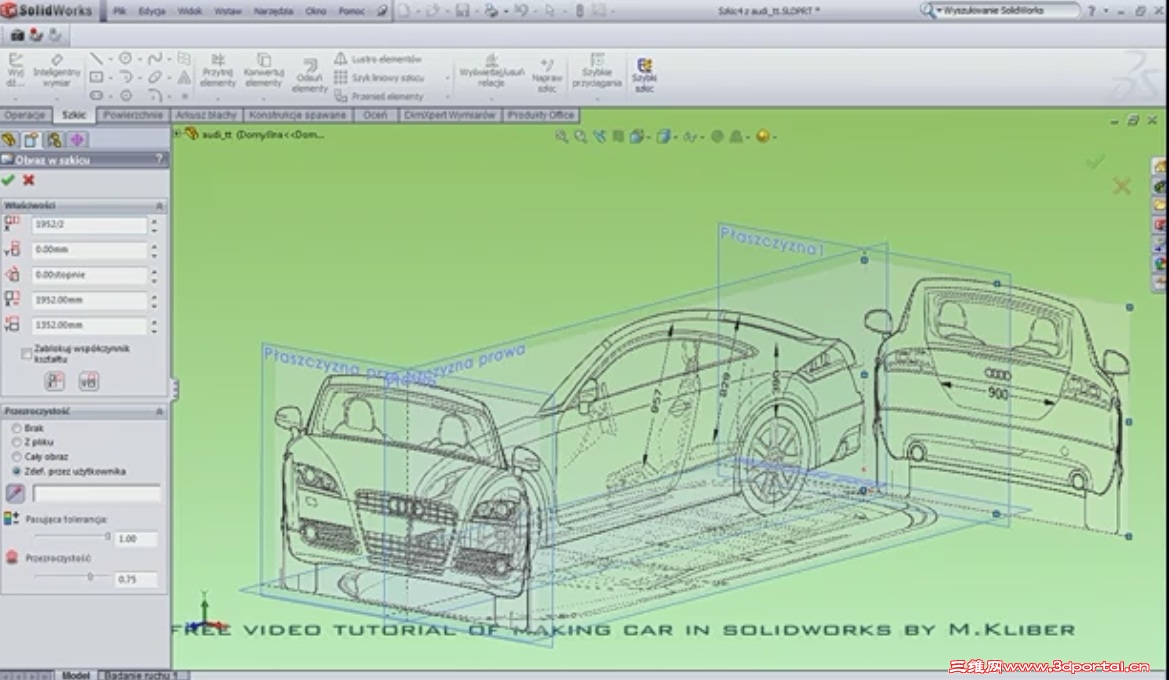This screenshot has height=680, width=1169.
Task: Click Szybkie przyciągania tool
Action: pyautogui.click(x=596, y=71)
